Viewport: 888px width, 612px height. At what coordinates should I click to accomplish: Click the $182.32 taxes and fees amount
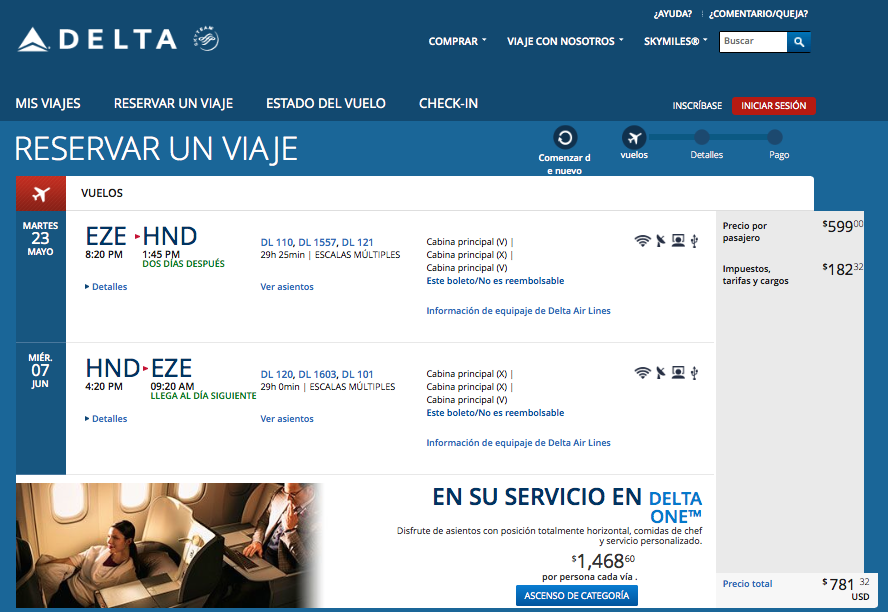pyautogui.click(x=843, y=269)
